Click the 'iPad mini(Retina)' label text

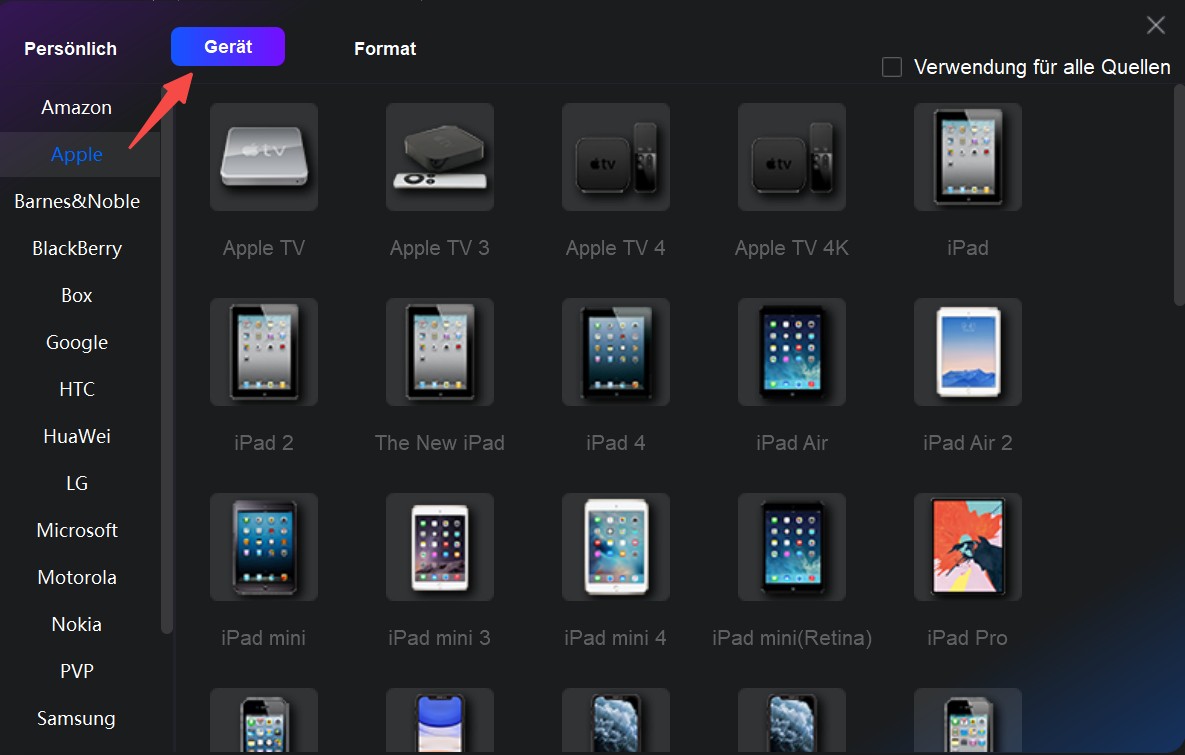click(792, 638)
